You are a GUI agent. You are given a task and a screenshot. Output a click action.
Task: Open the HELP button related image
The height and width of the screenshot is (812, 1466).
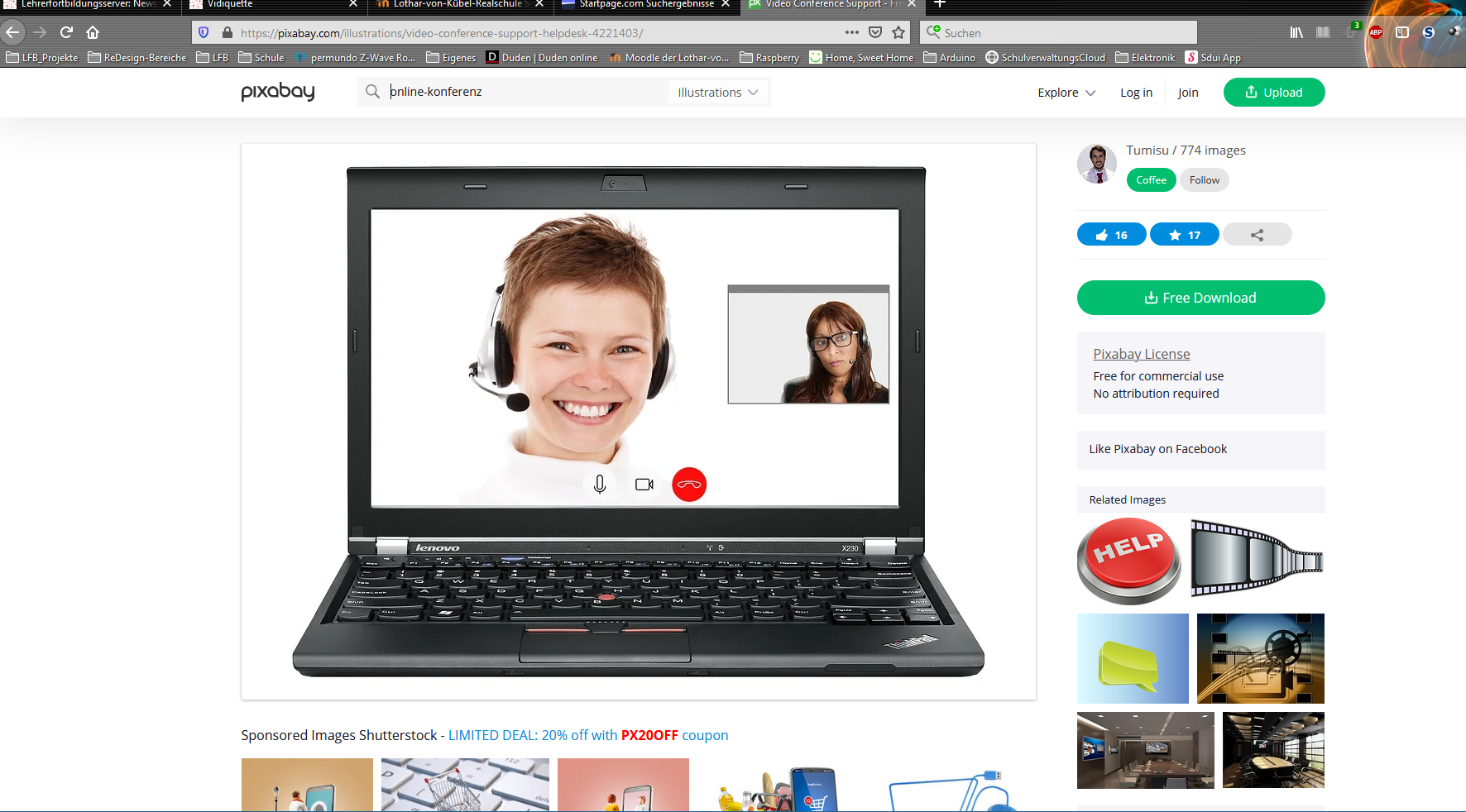(1128, 560)
